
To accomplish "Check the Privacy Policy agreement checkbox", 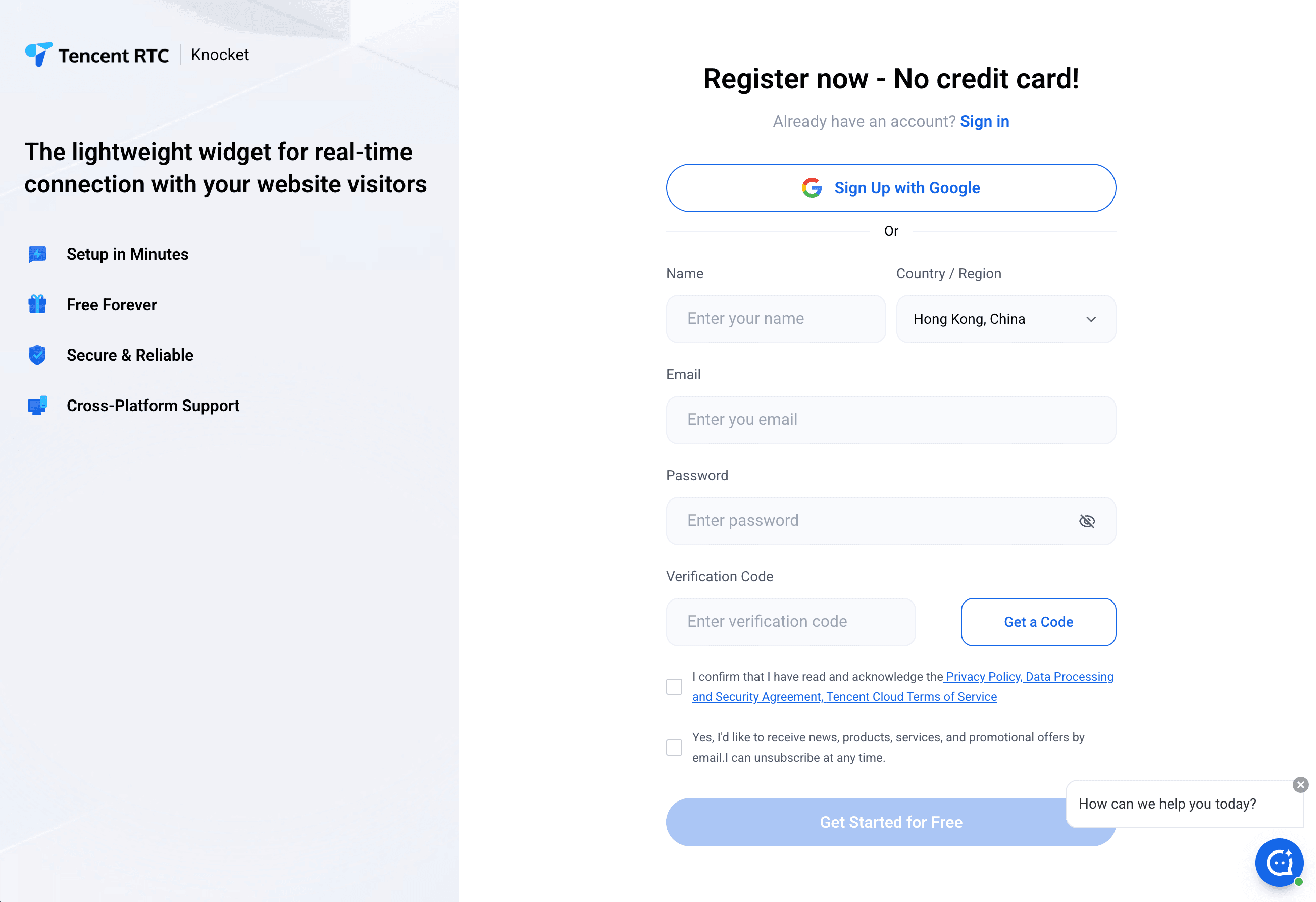I will point(674,687).
